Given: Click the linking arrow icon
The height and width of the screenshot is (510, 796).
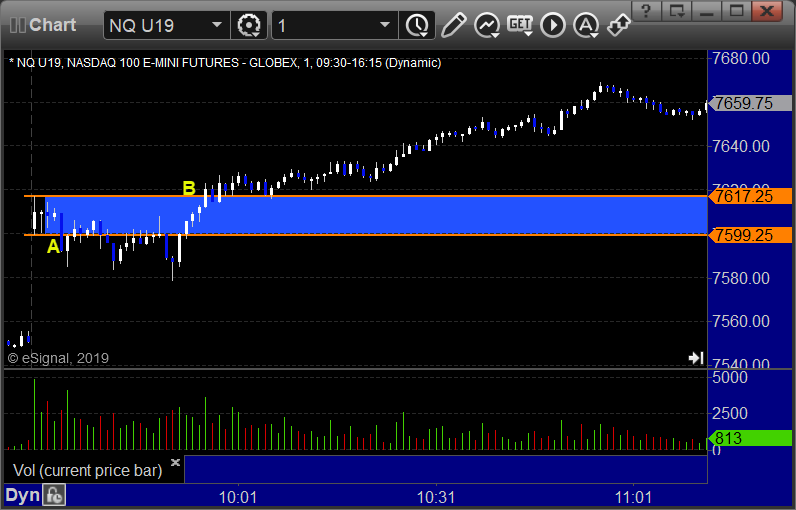Looking at the screenshot, I should click(x=619, y=25).
